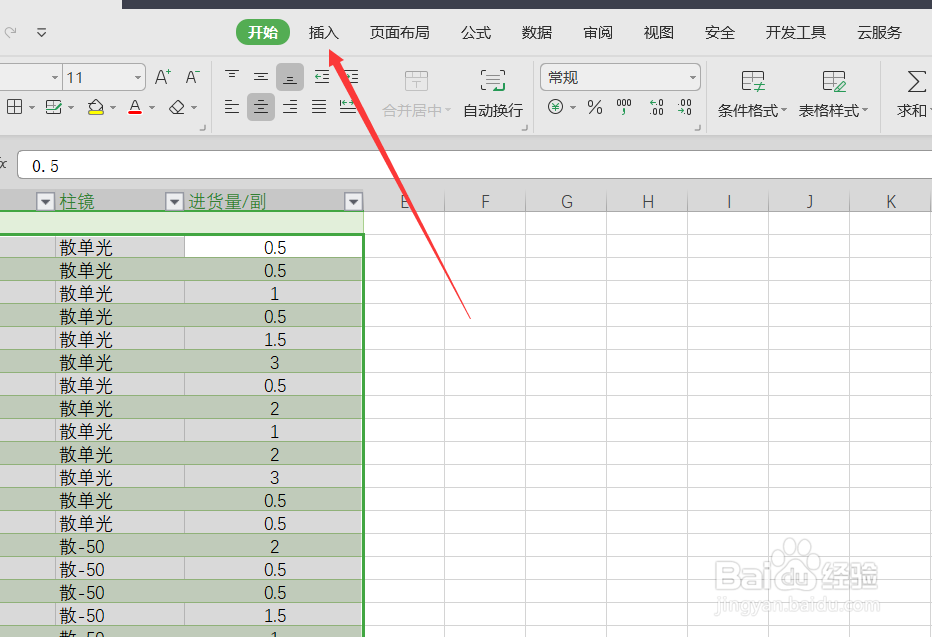Click the increase font size icon
932x637 pixels.
tap(162, 77)
